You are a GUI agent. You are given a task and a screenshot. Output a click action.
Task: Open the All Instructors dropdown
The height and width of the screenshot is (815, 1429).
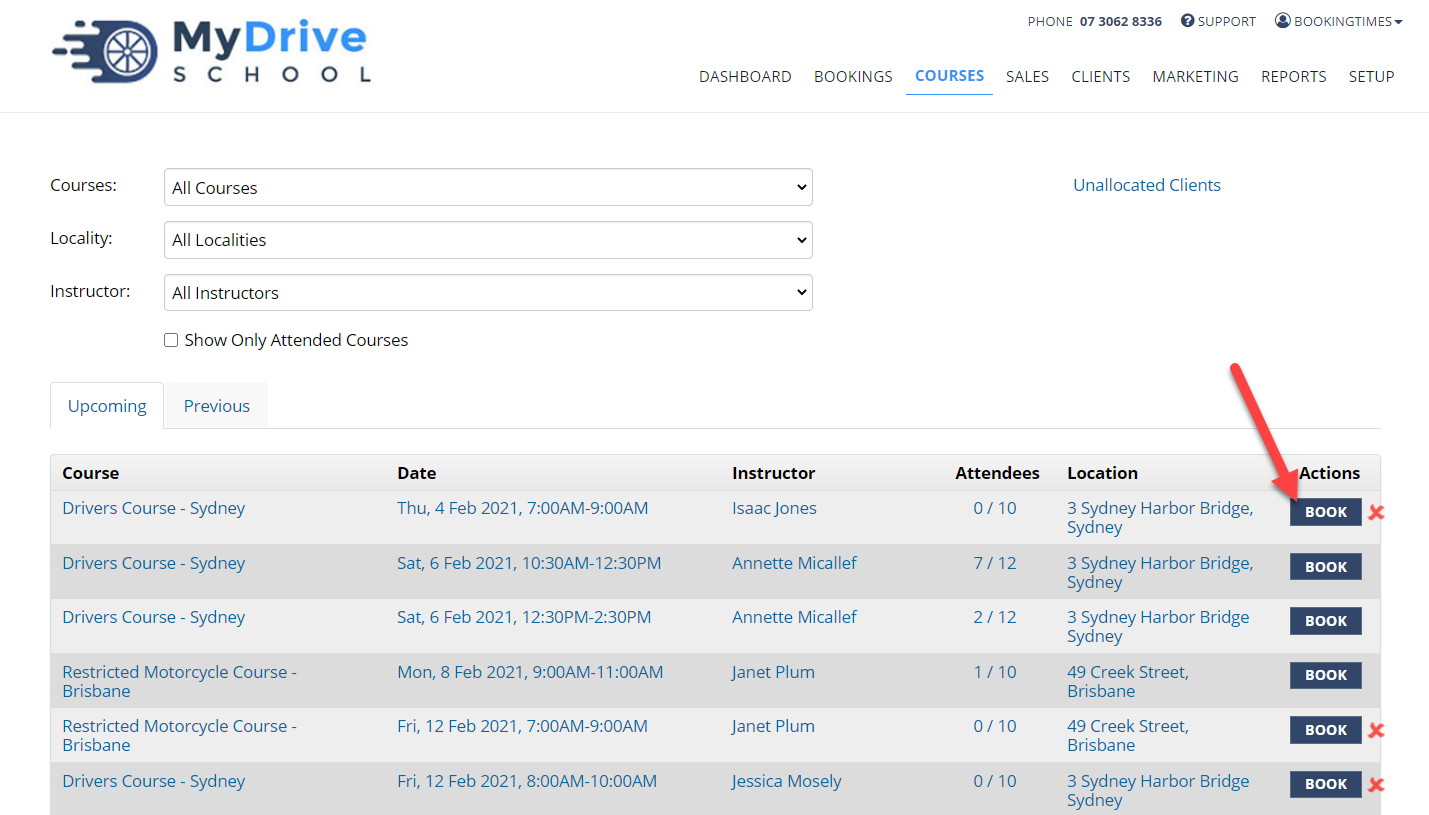pos(488,293)
